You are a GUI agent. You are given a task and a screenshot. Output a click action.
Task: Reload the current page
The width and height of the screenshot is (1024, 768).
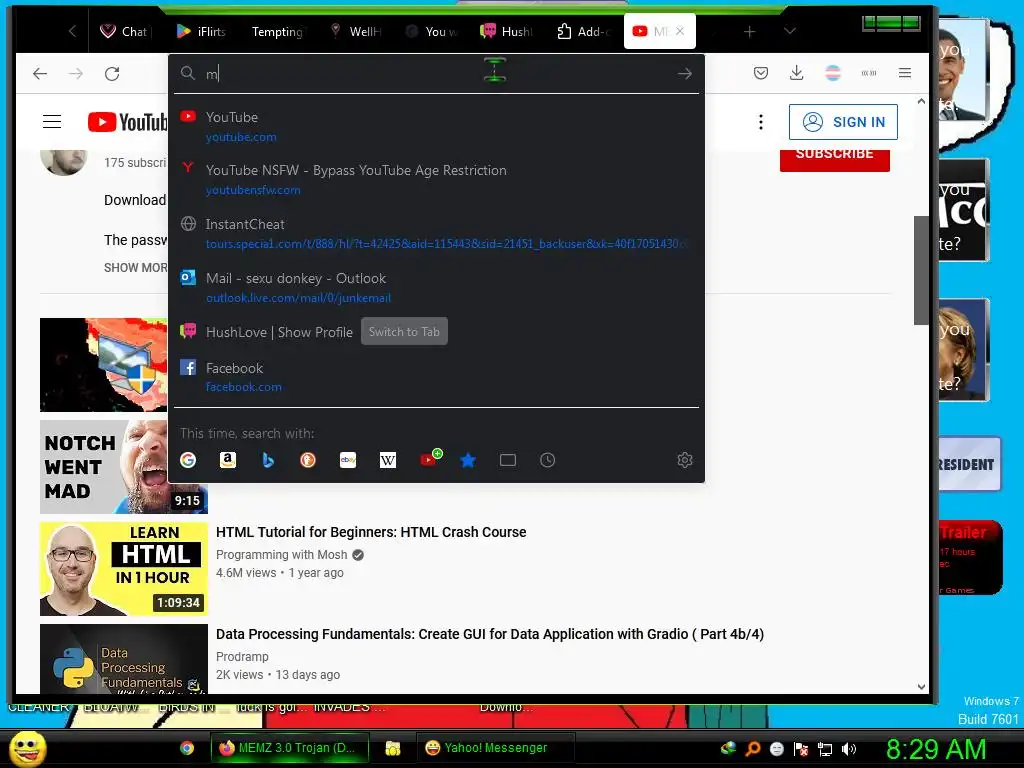click(x=112, y=73)
